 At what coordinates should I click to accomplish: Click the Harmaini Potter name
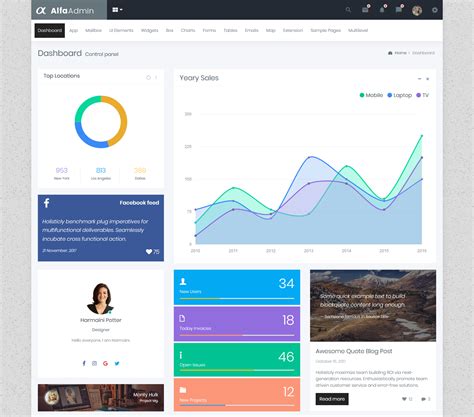point(101,320)
